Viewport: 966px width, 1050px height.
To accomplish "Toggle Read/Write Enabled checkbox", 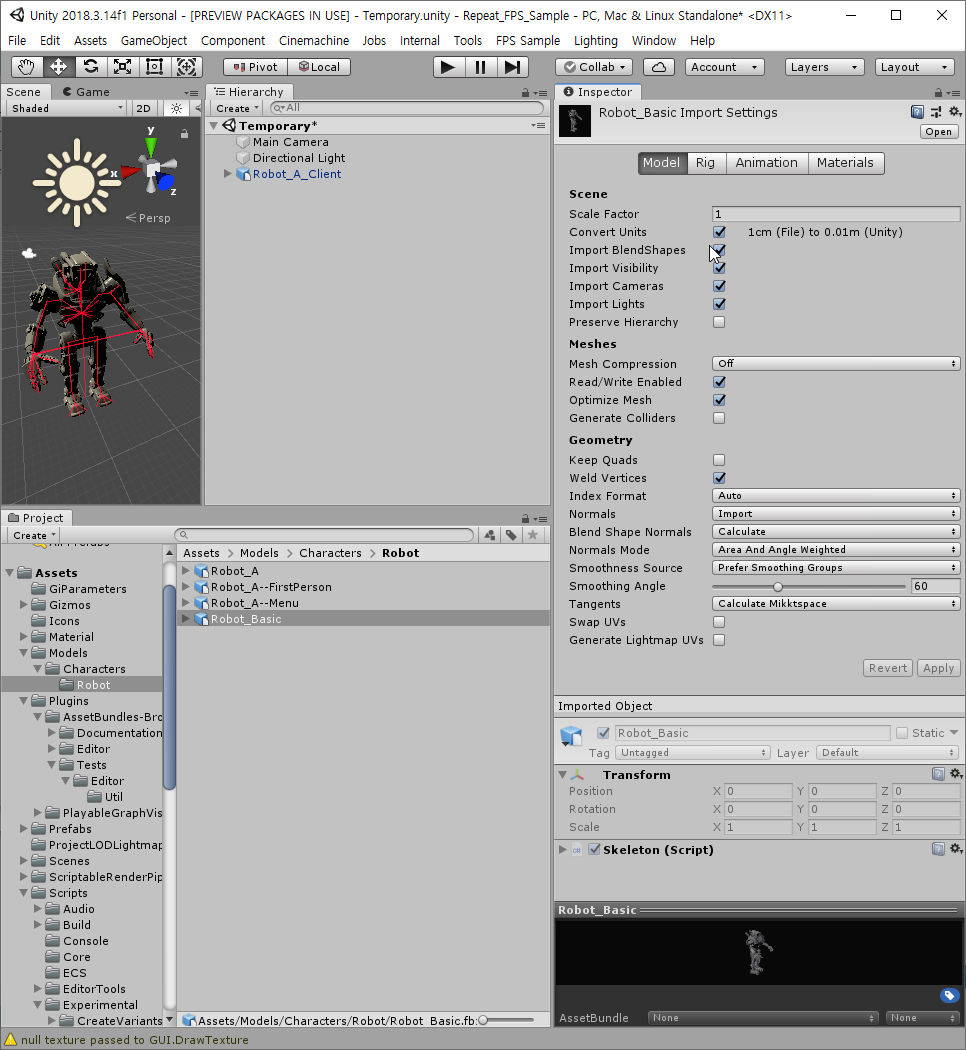I will click(x=719, y=382).
